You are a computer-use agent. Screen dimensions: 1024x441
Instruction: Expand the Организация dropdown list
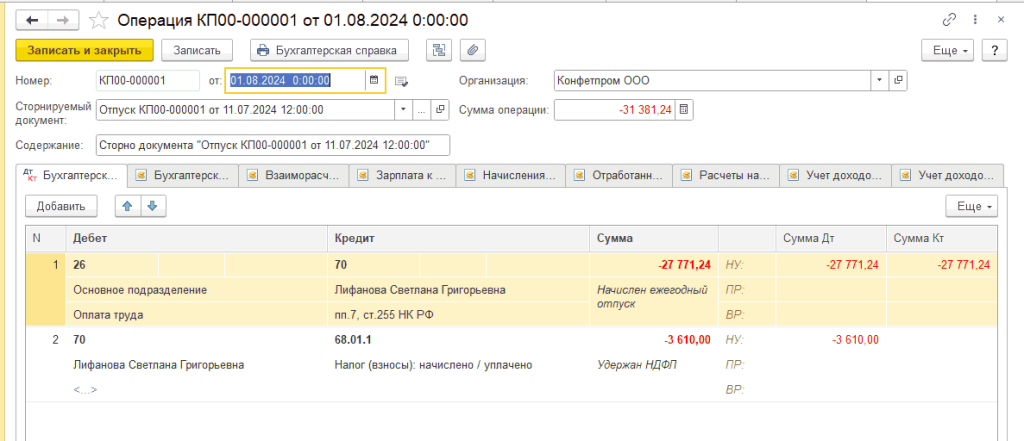(878, 81)
